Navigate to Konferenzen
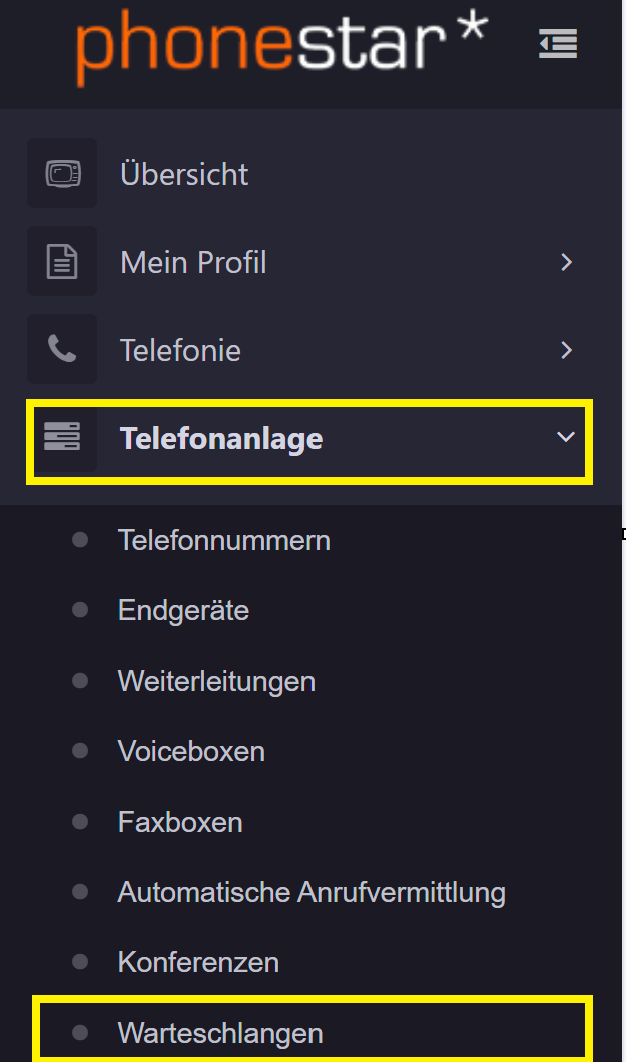The height and width of the screenshot is (1062, 626). tap(199, 963)
